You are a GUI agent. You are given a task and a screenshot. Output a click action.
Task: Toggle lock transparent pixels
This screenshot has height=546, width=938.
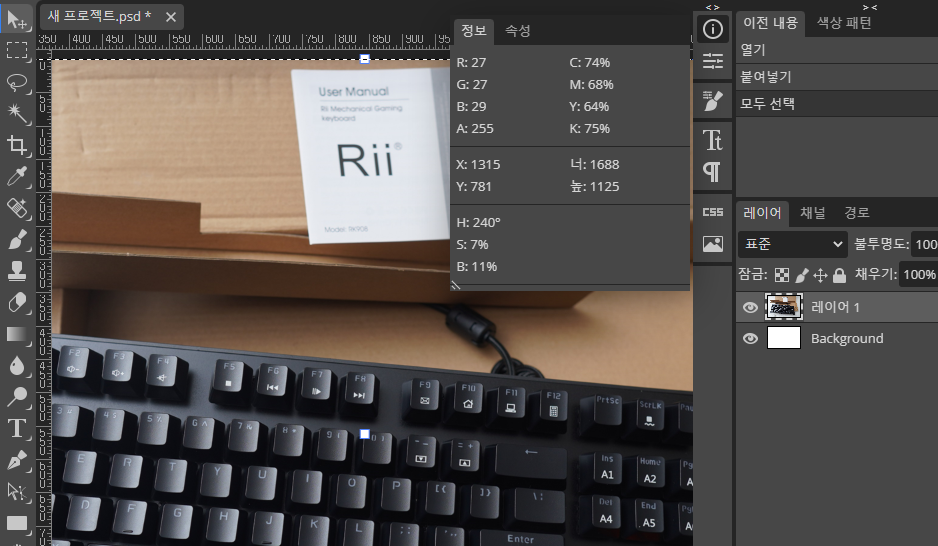(782, 275)
